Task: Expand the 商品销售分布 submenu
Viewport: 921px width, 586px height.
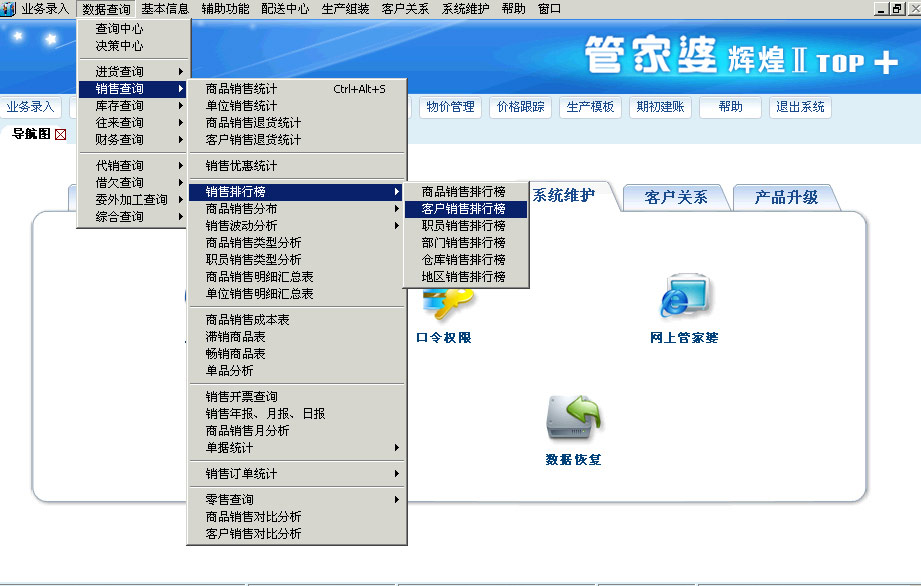Action: [x=297, y=208]
